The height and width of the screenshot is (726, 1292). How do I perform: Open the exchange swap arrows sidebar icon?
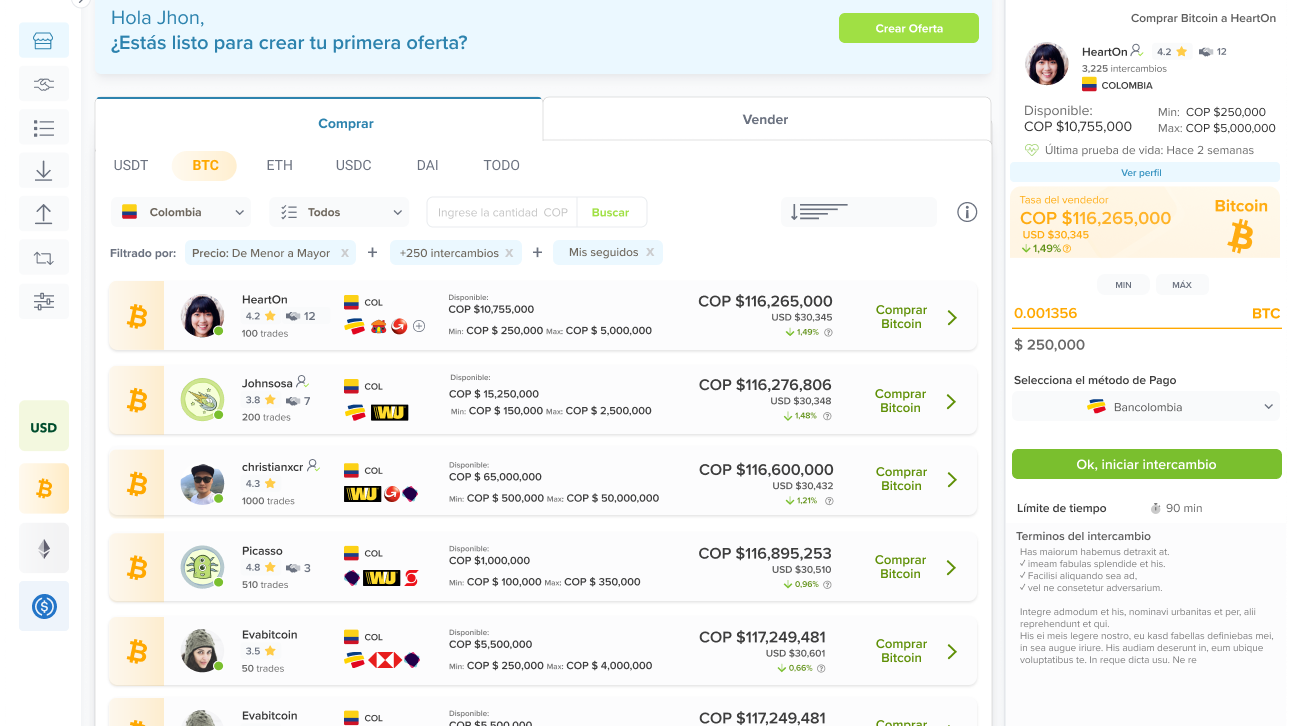[x=43, y=257]
